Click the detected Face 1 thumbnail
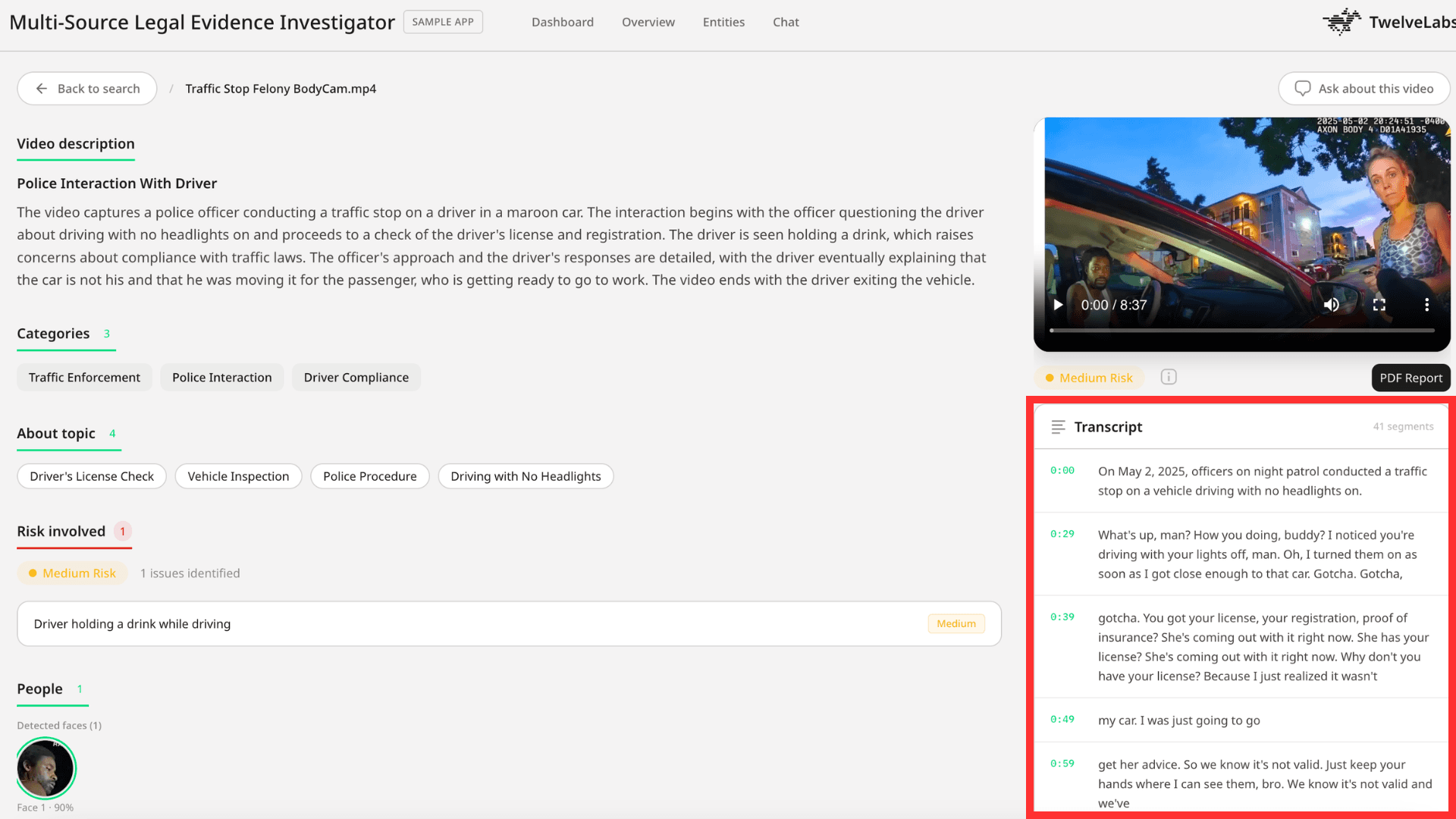This screenshot has height=819, width=1456. 45,768
